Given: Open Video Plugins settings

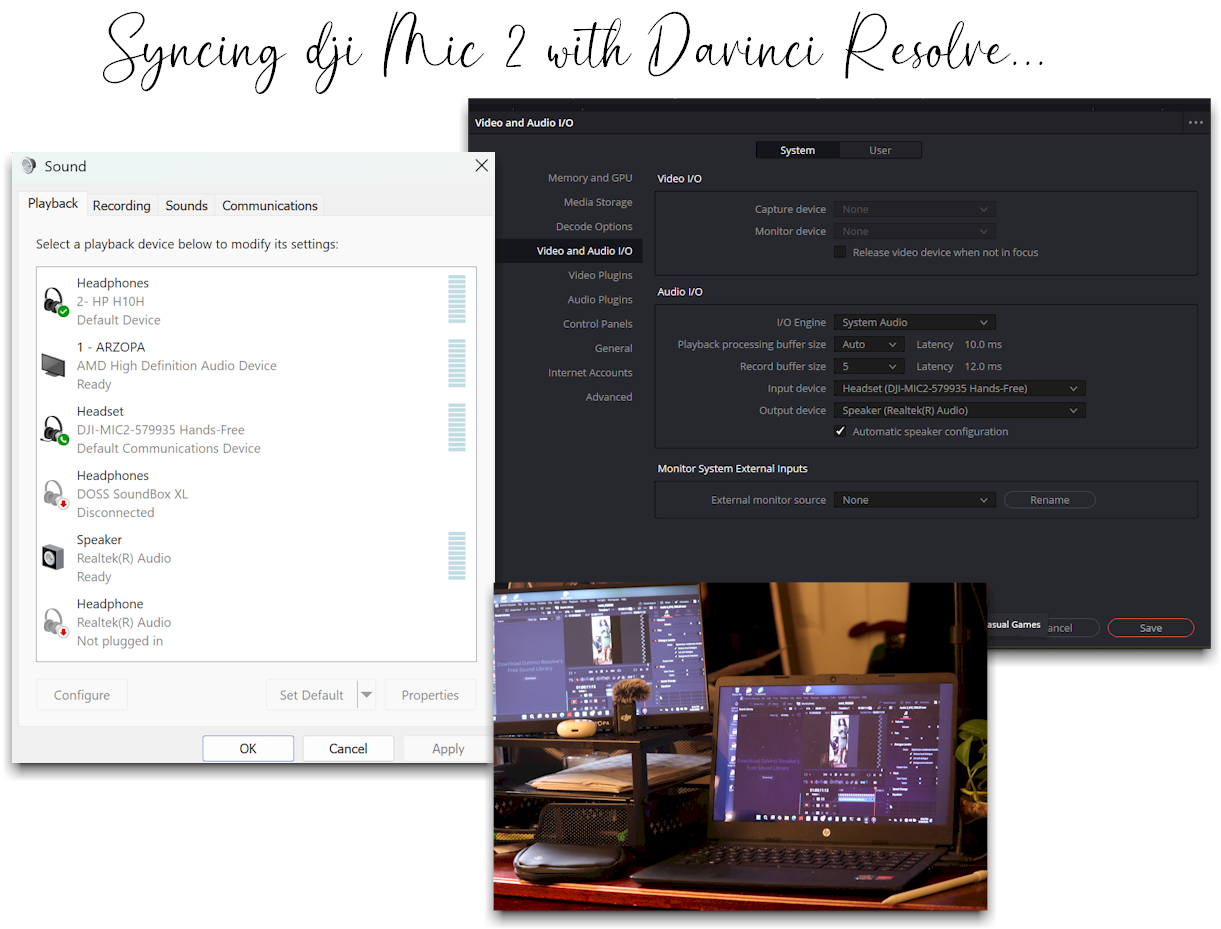Looking at the screenshot, I should (x=600, y=275).
